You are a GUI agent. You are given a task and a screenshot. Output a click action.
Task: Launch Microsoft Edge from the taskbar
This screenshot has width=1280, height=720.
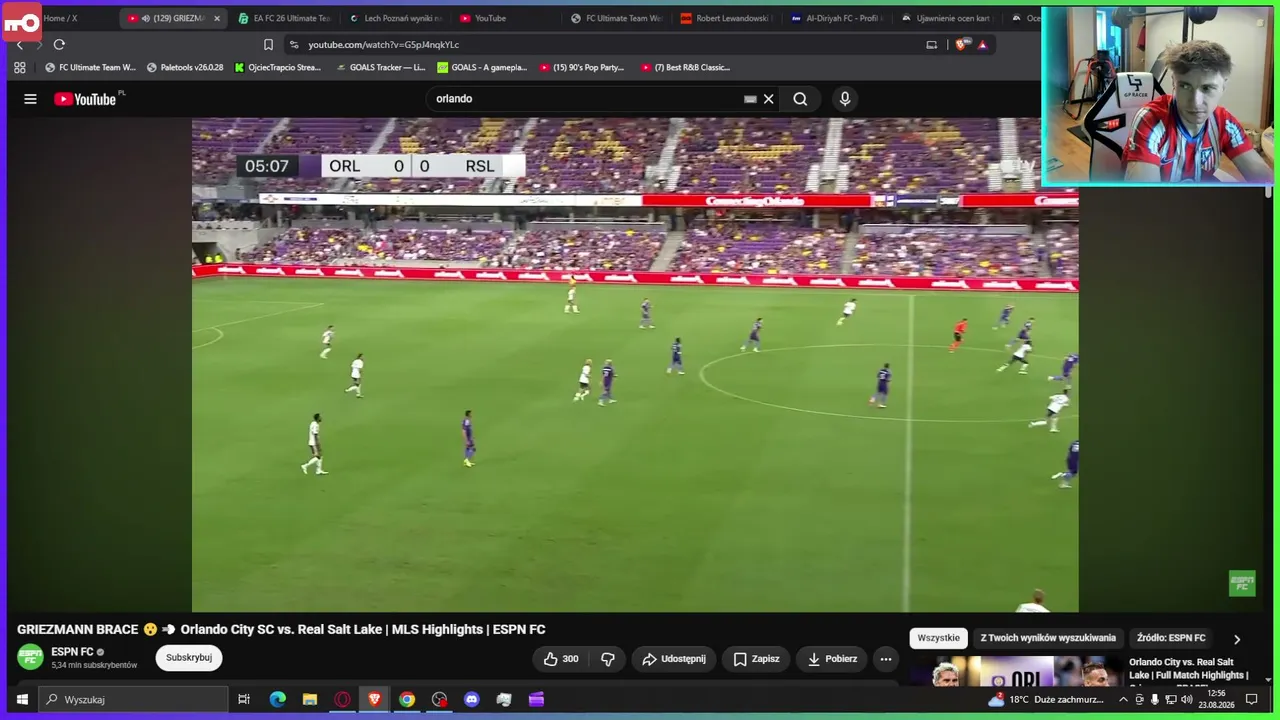(277, 699)
